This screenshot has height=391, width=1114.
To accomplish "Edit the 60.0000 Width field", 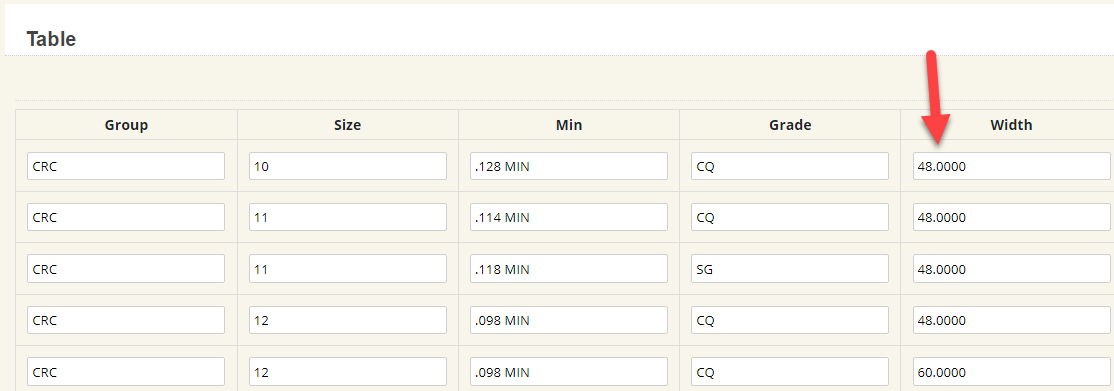I will 1012,372.
